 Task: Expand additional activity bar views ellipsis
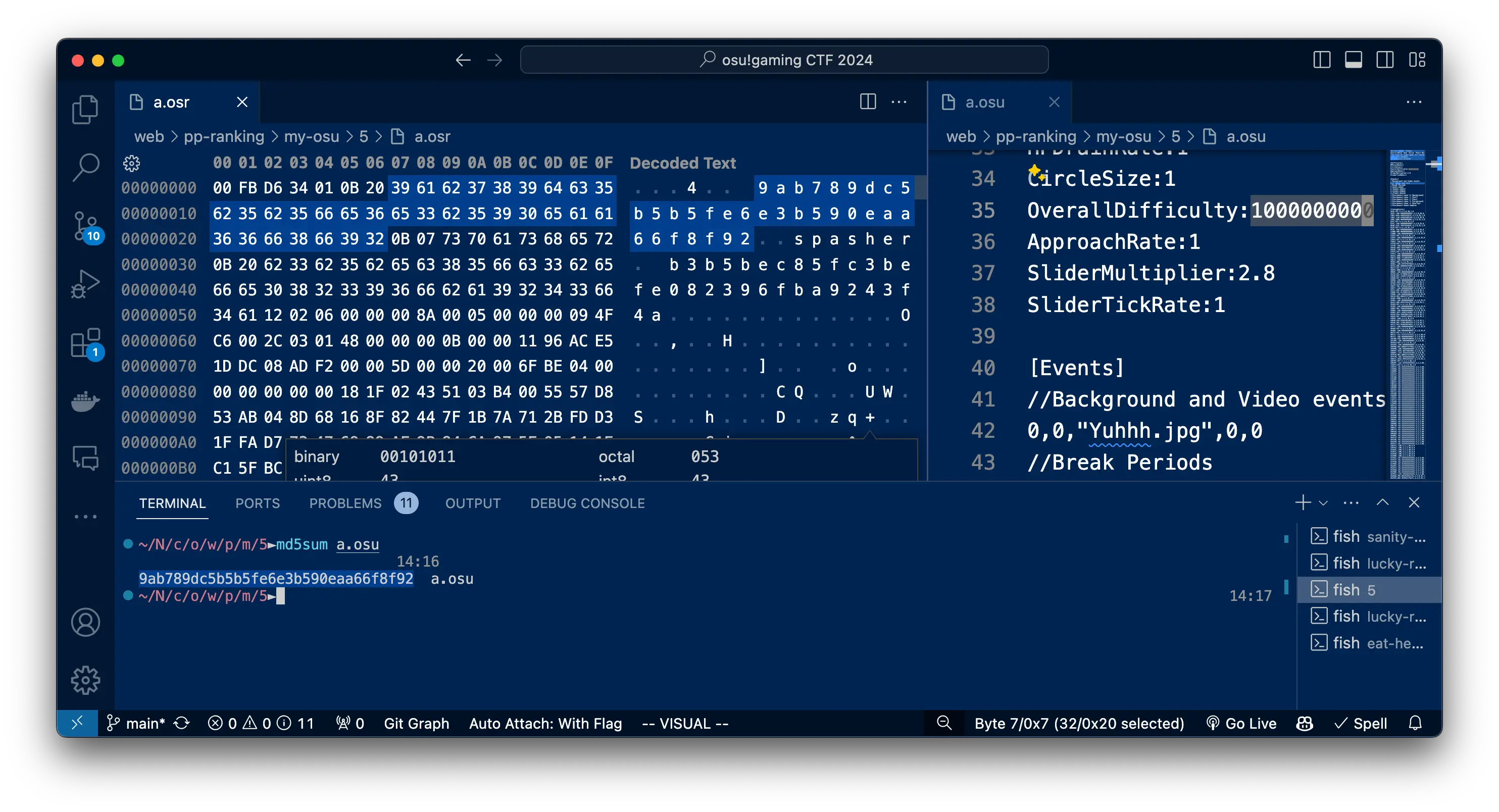pyautogui.click(x=85, y=517)
